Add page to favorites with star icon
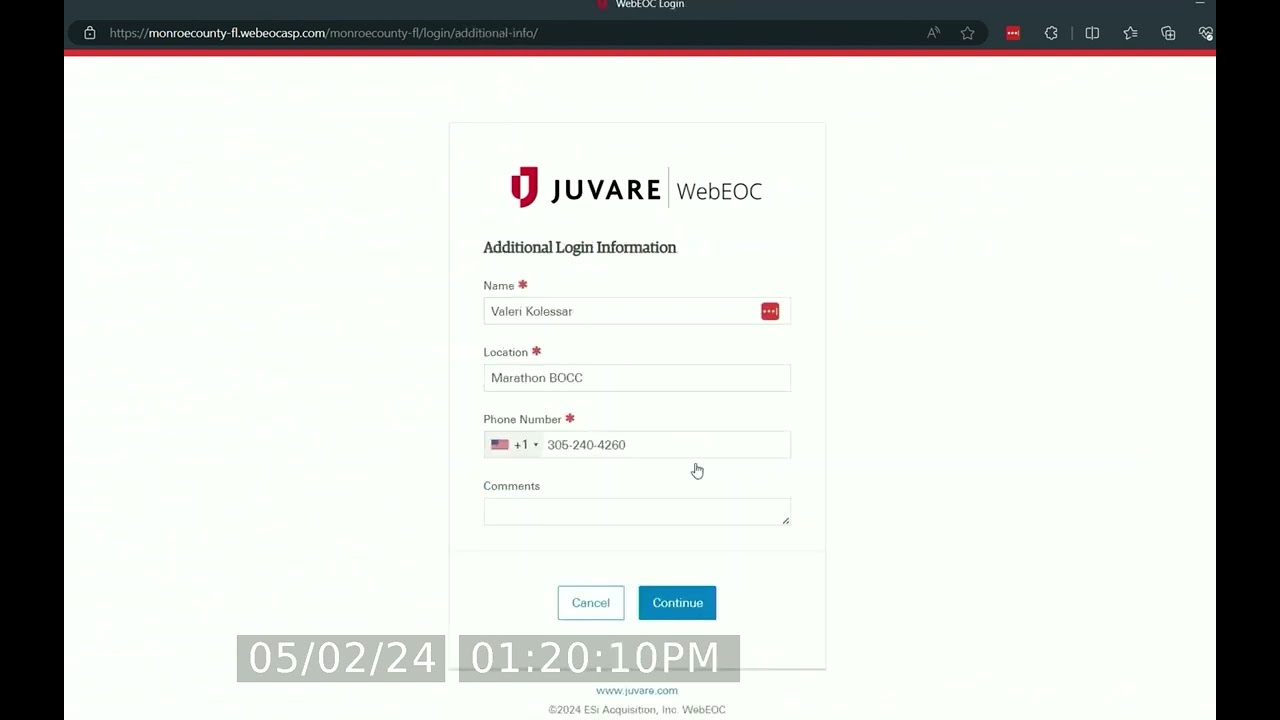This screenshot has width=1280, height=720. (x=968, y=33)
